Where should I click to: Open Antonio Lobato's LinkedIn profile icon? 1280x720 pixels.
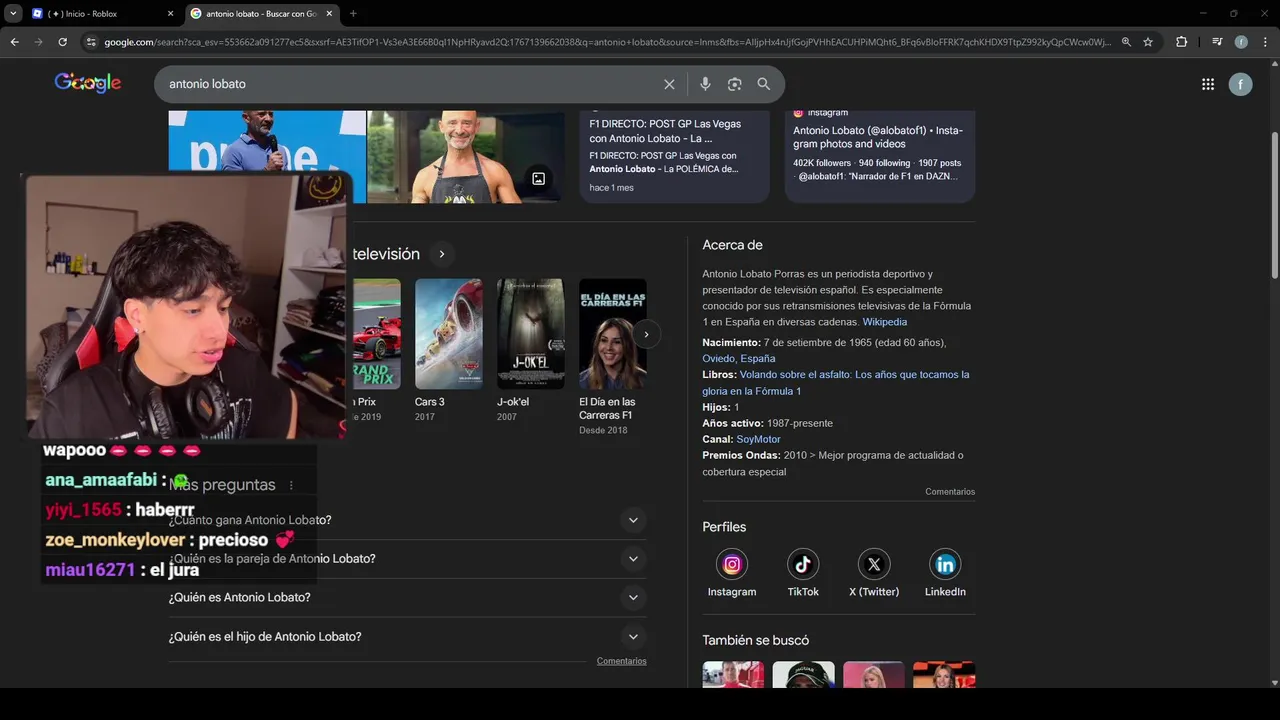point(945,564)
